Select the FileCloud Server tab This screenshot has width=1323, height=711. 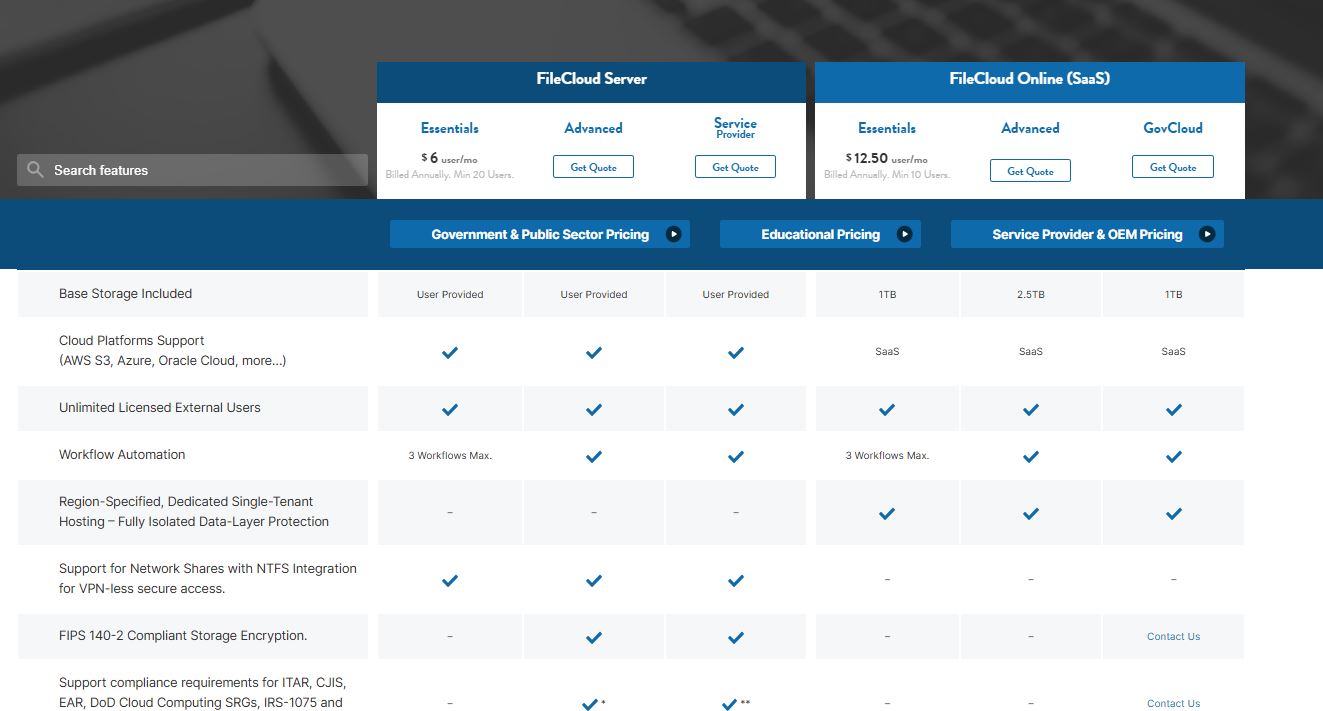tap(591, 78)
